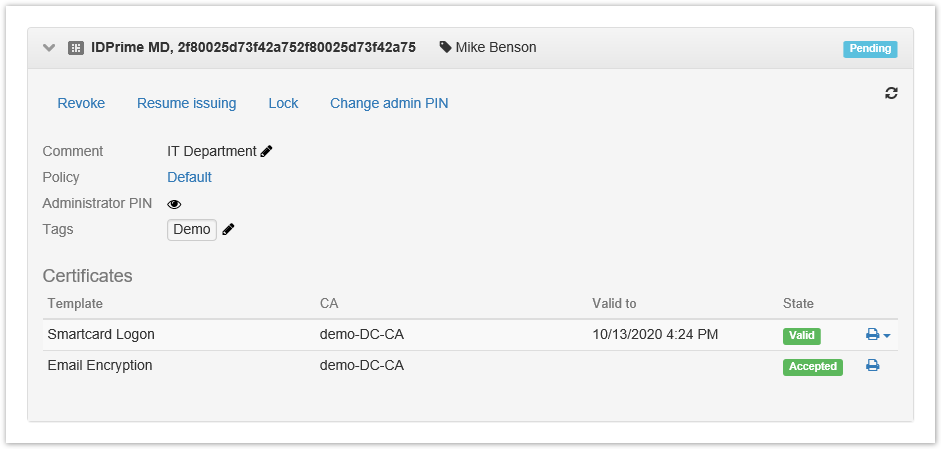Click the Valid state badge

tap(801, 336)
